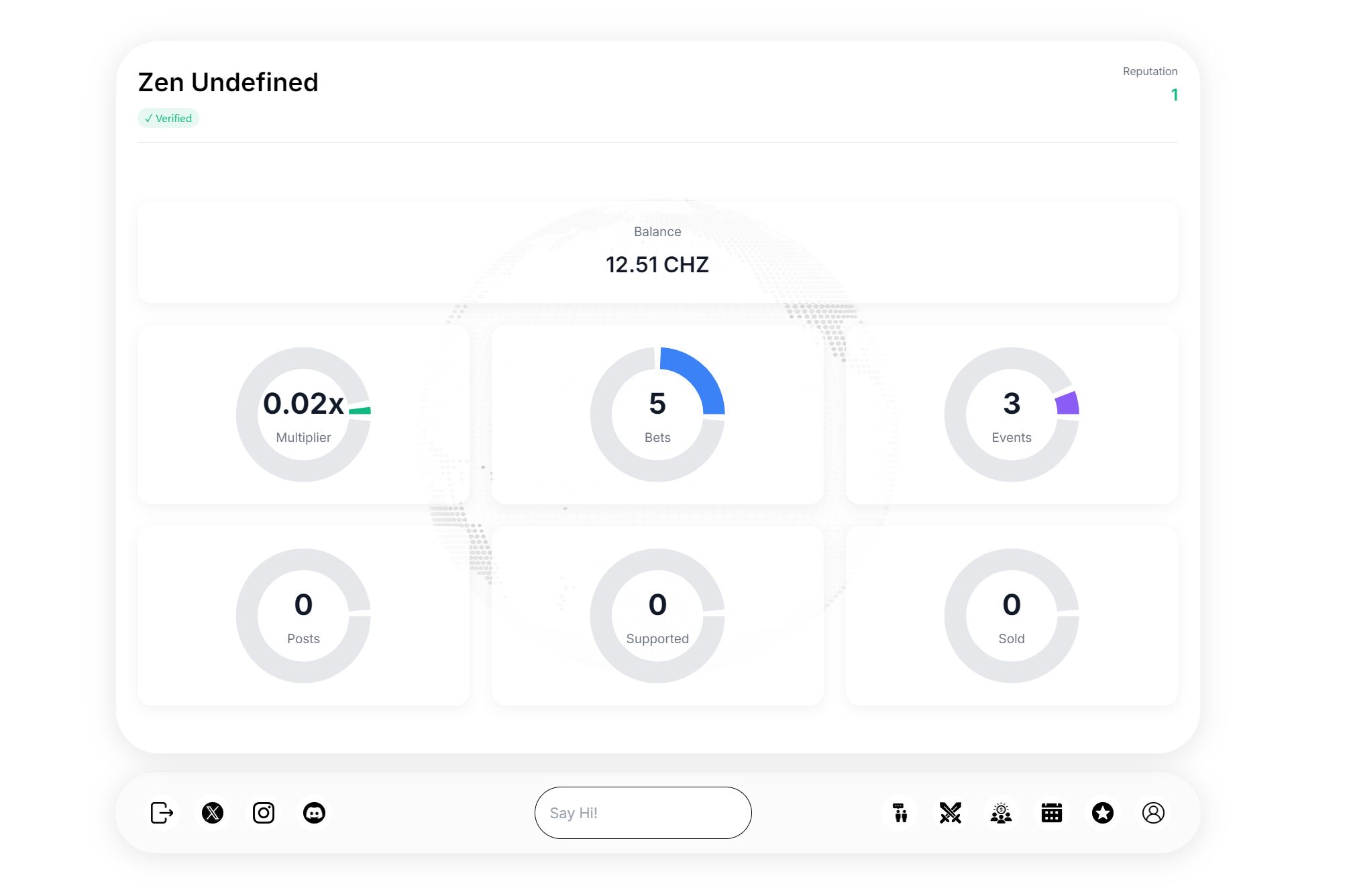This screenshot has height=896, width=1347.
Task: Expand the Bets donut chart section
Action: tap(657, 414)
